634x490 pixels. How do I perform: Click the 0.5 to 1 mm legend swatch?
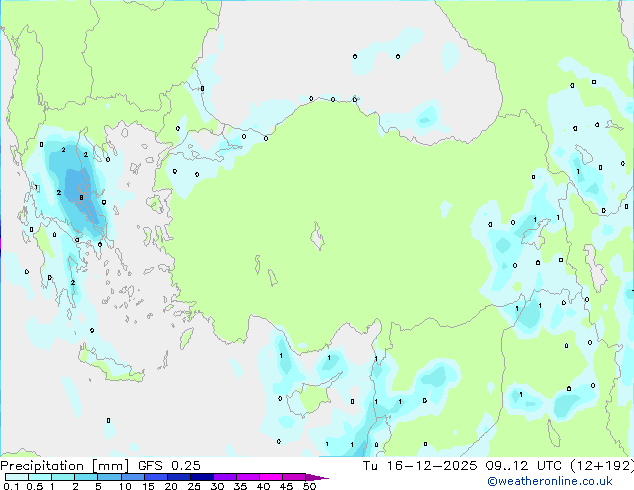(x=40, y=477)
